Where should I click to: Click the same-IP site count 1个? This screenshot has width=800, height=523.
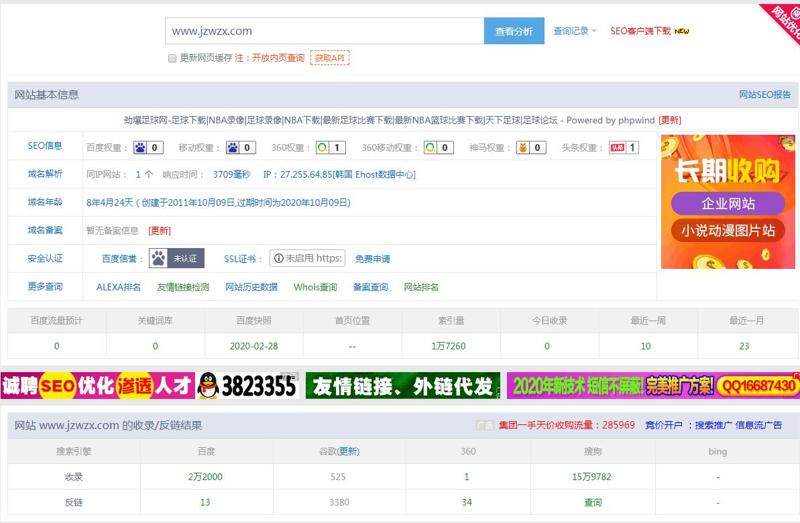pos(144,175)
